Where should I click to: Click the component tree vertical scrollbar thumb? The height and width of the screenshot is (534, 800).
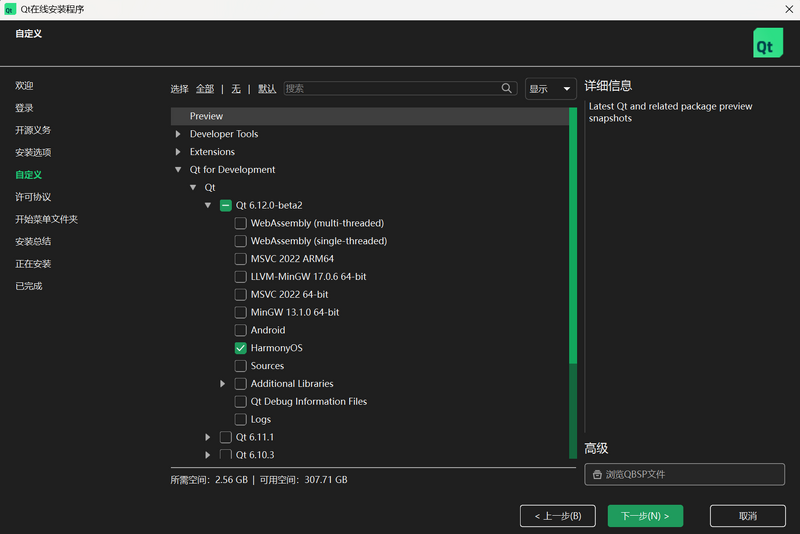(573, 236)
